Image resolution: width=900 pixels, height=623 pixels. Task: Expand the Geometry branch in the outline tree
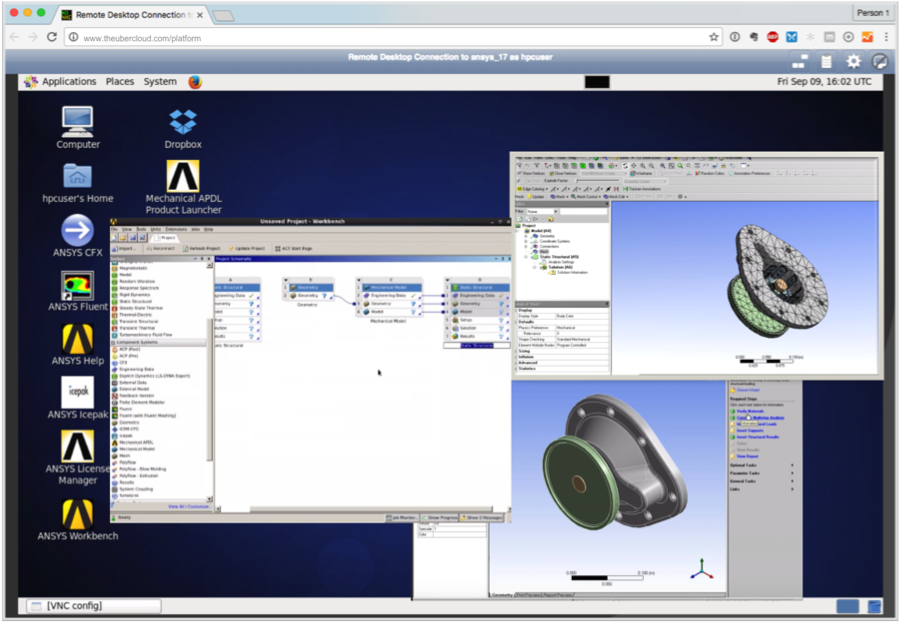[x=524, y=237]
